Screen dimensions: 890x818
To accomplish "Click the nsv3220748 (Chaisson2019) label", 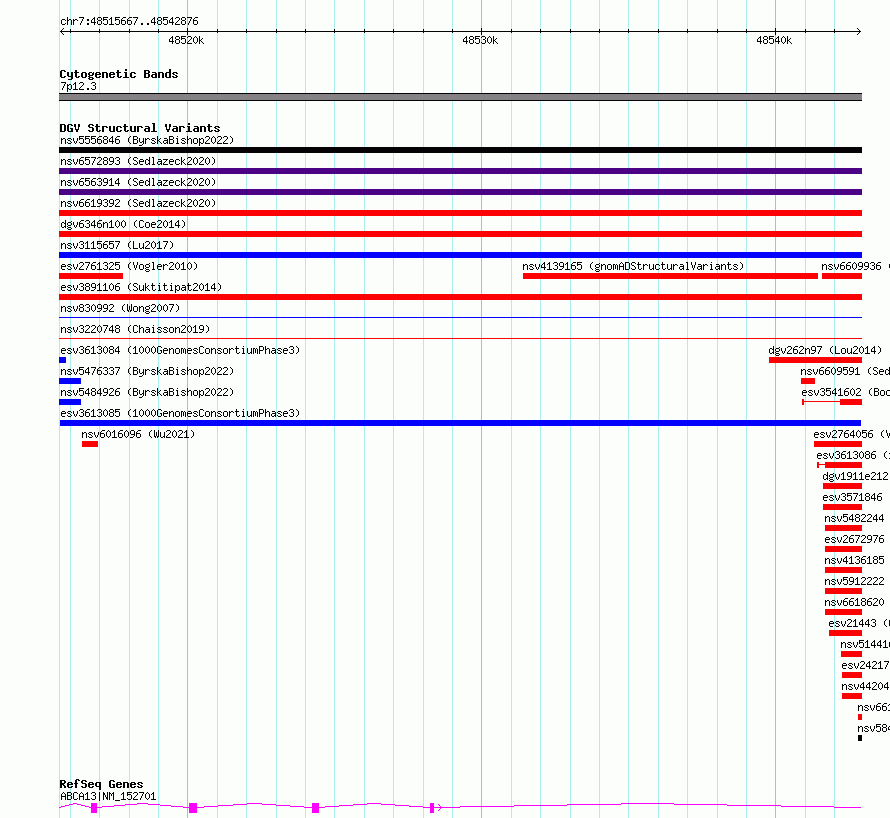I will (x=135, y=329).
